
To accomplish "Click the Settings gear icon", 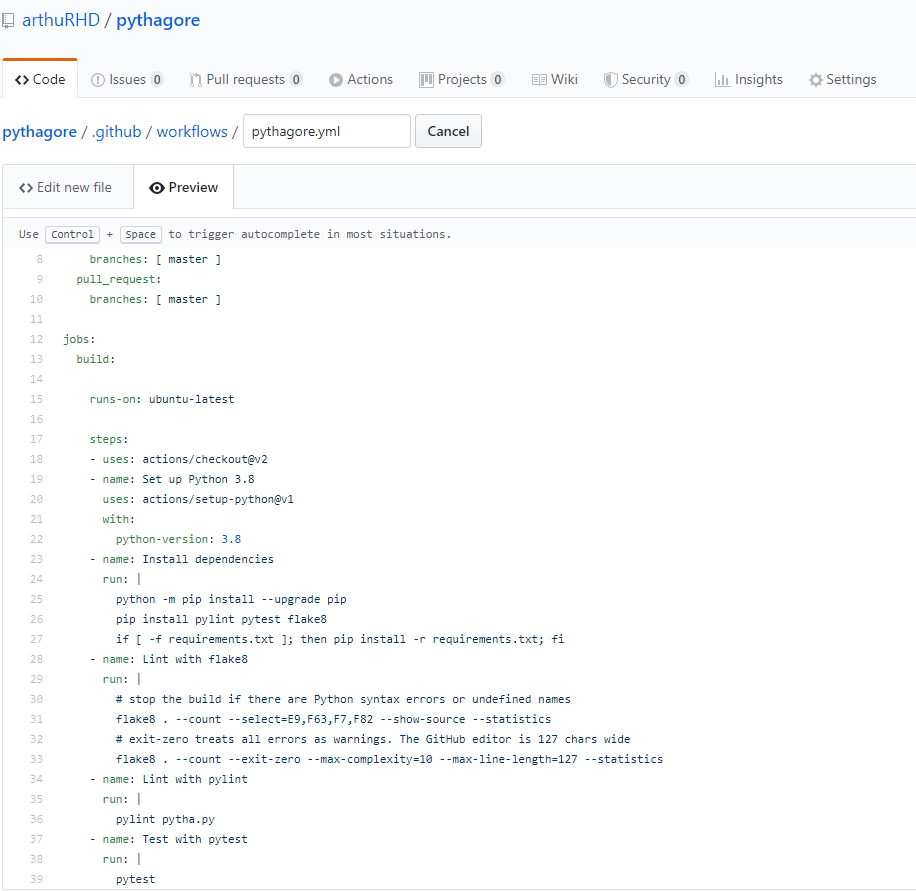I will (x=816, y=80).
